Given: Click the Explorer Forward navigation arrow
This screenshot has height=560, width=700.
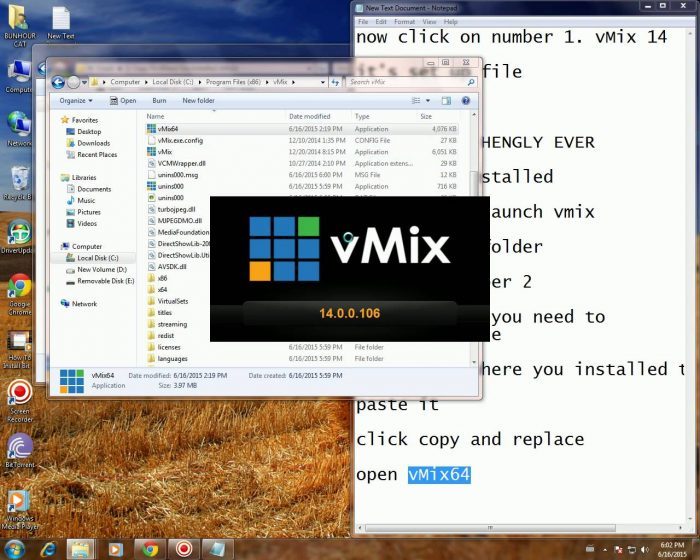Looking at the screenshot, I should point(73,82).
